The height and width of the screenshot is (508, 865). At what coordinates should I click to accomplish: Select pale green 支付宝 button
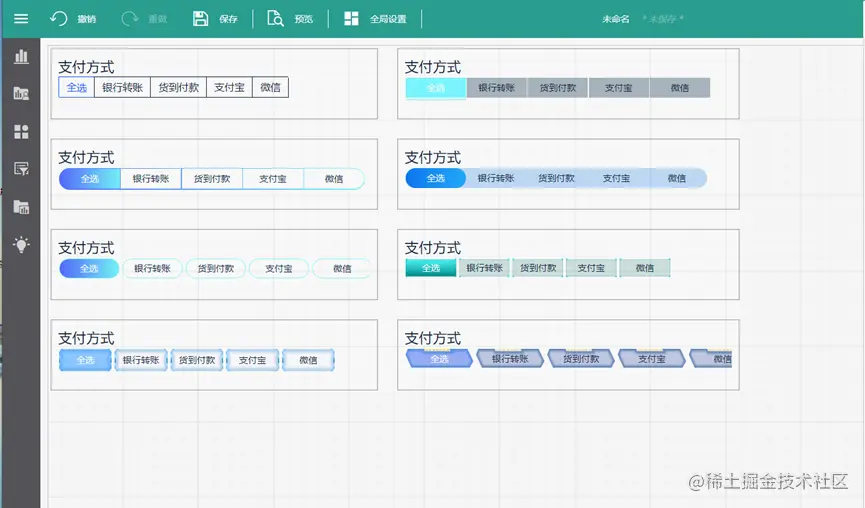[591, 268]
